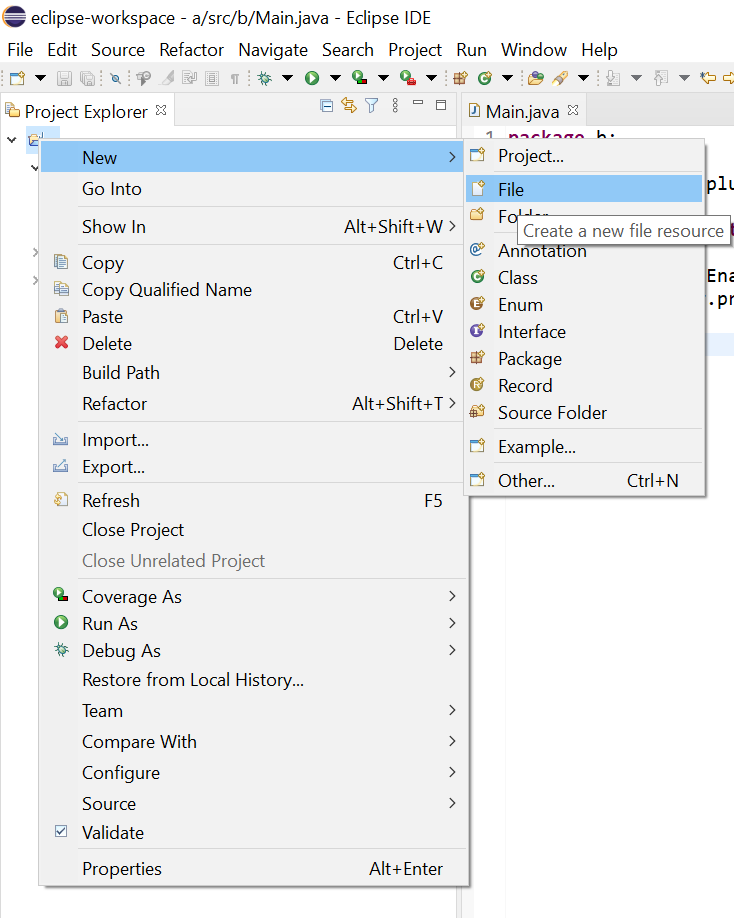This screenshot has height=918, width=734.
Task: Switch to the Main.java editor tab
Action: (x=522, y=111)
